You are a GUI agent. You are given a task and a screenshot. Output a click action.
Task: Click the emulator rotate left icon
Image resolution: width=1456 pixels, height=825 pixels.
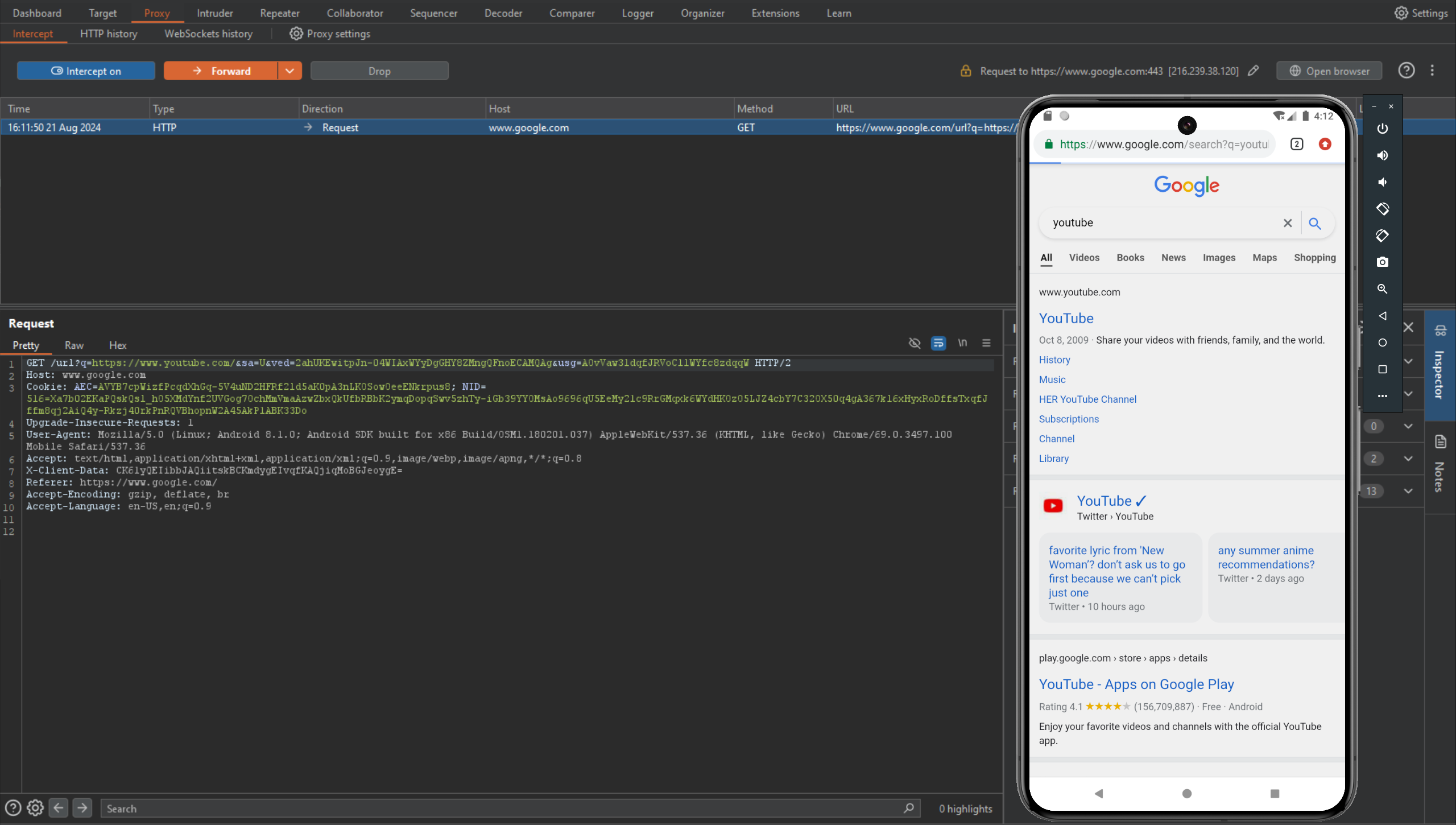pos(1382,209)
